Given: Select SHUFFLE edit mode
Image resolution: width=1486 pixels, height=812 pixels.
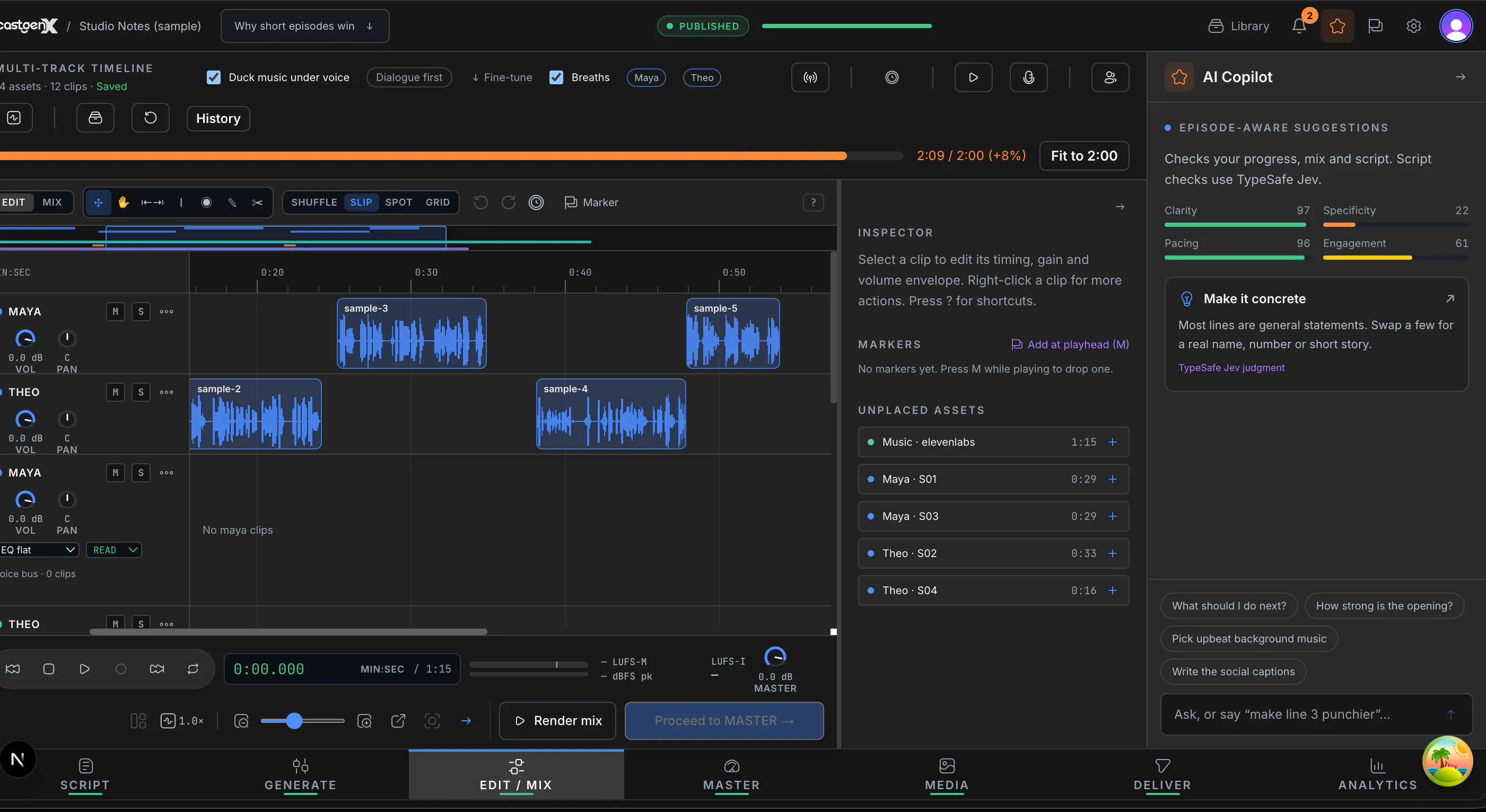Looking at the screenshot, I should (x=314, y=202).
